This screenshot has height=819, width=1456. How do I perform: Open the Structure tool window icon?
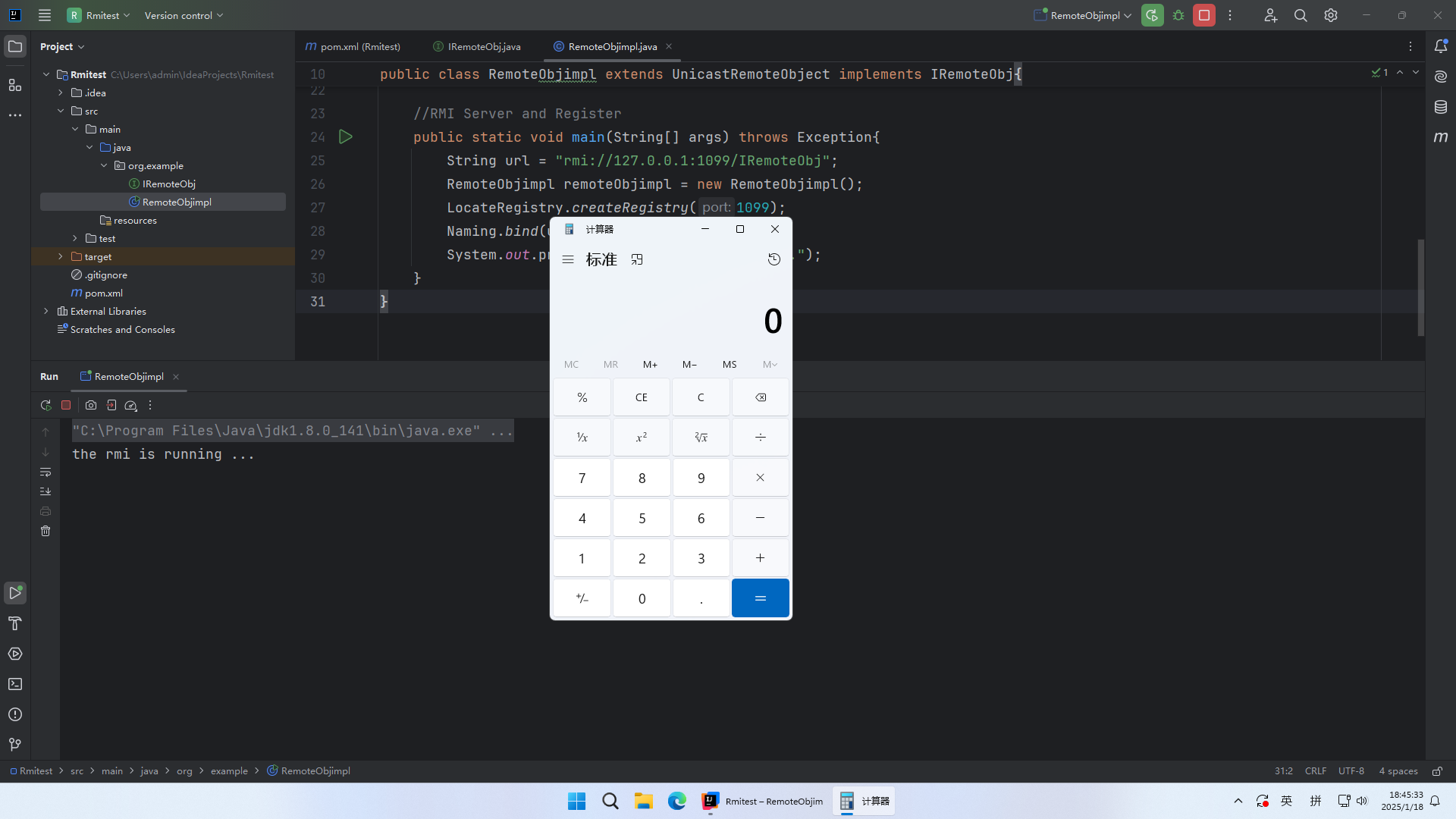15,85
